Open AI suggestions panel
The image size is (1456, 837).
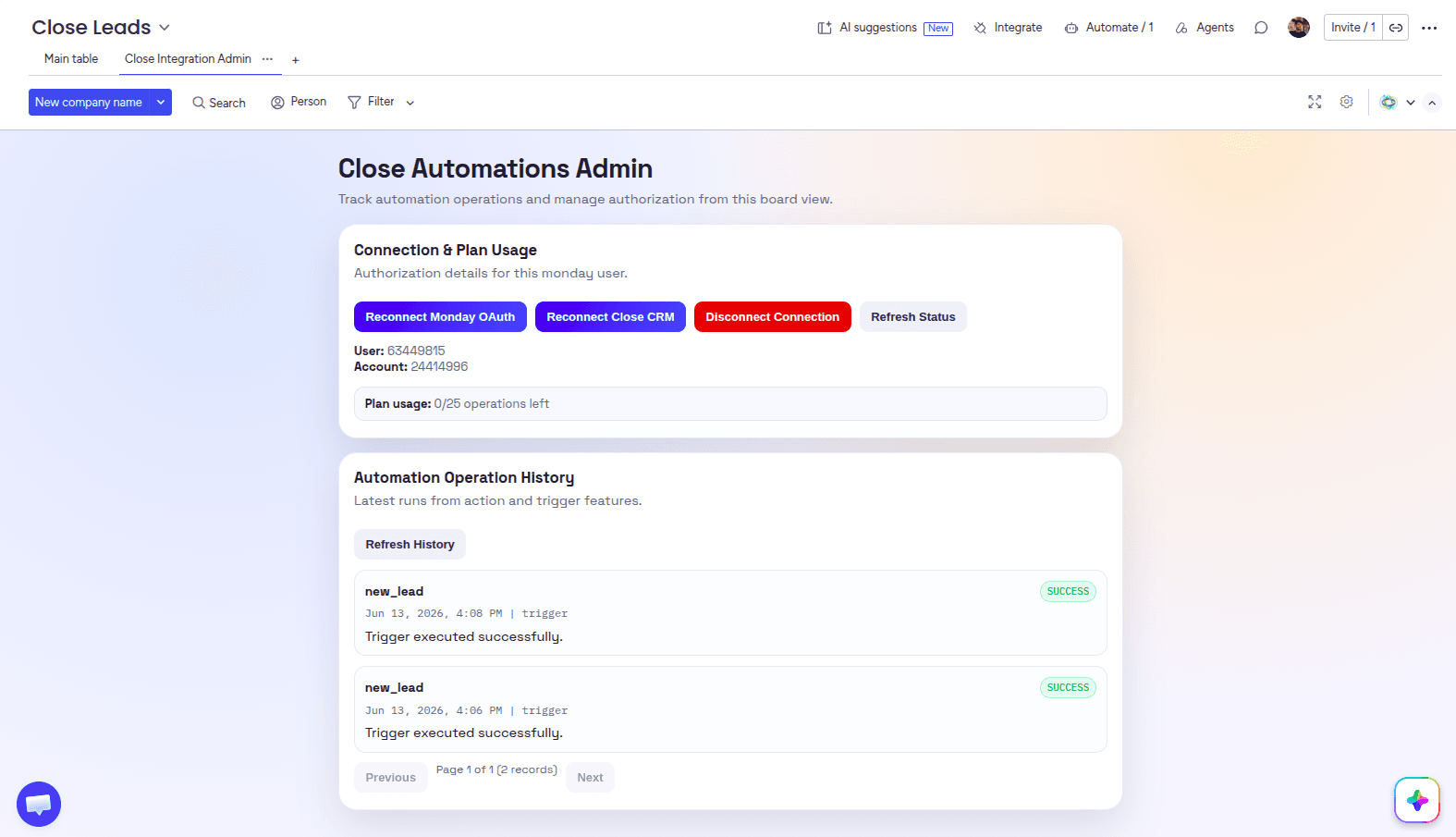pos(885,28)
